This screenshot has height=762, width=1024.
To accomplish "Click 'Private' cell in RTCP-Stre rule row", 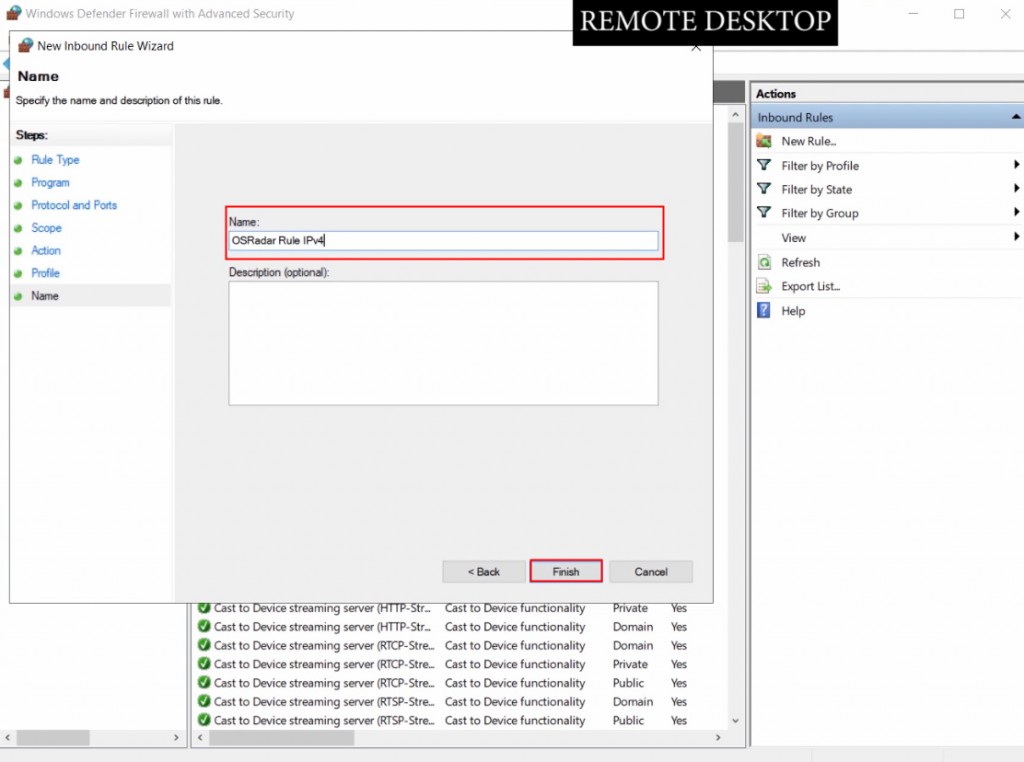I will [630, 665].
